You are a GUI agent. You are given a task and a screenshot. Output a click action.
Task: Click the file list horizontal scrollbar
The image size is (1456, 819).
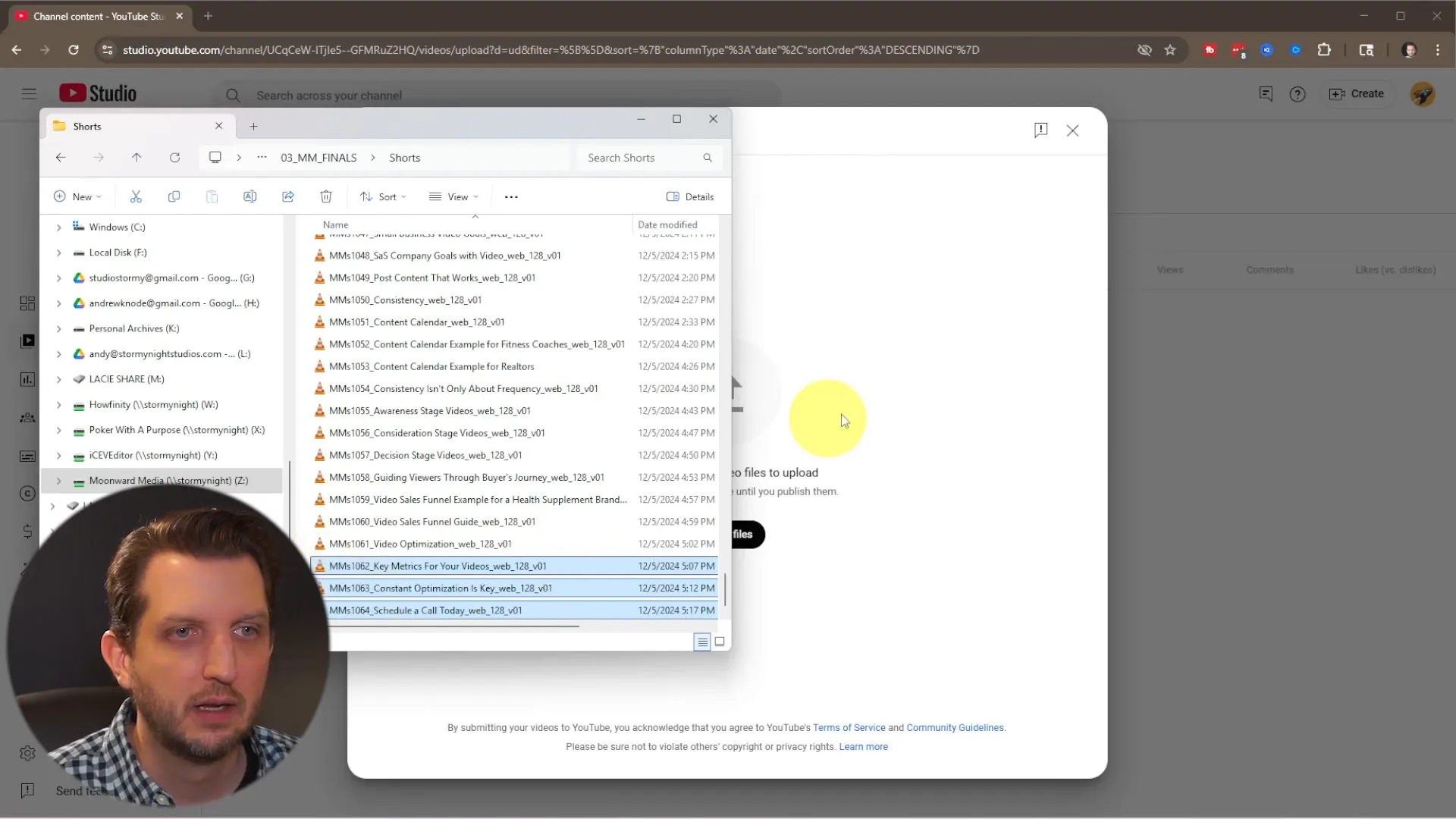point(453,626)
